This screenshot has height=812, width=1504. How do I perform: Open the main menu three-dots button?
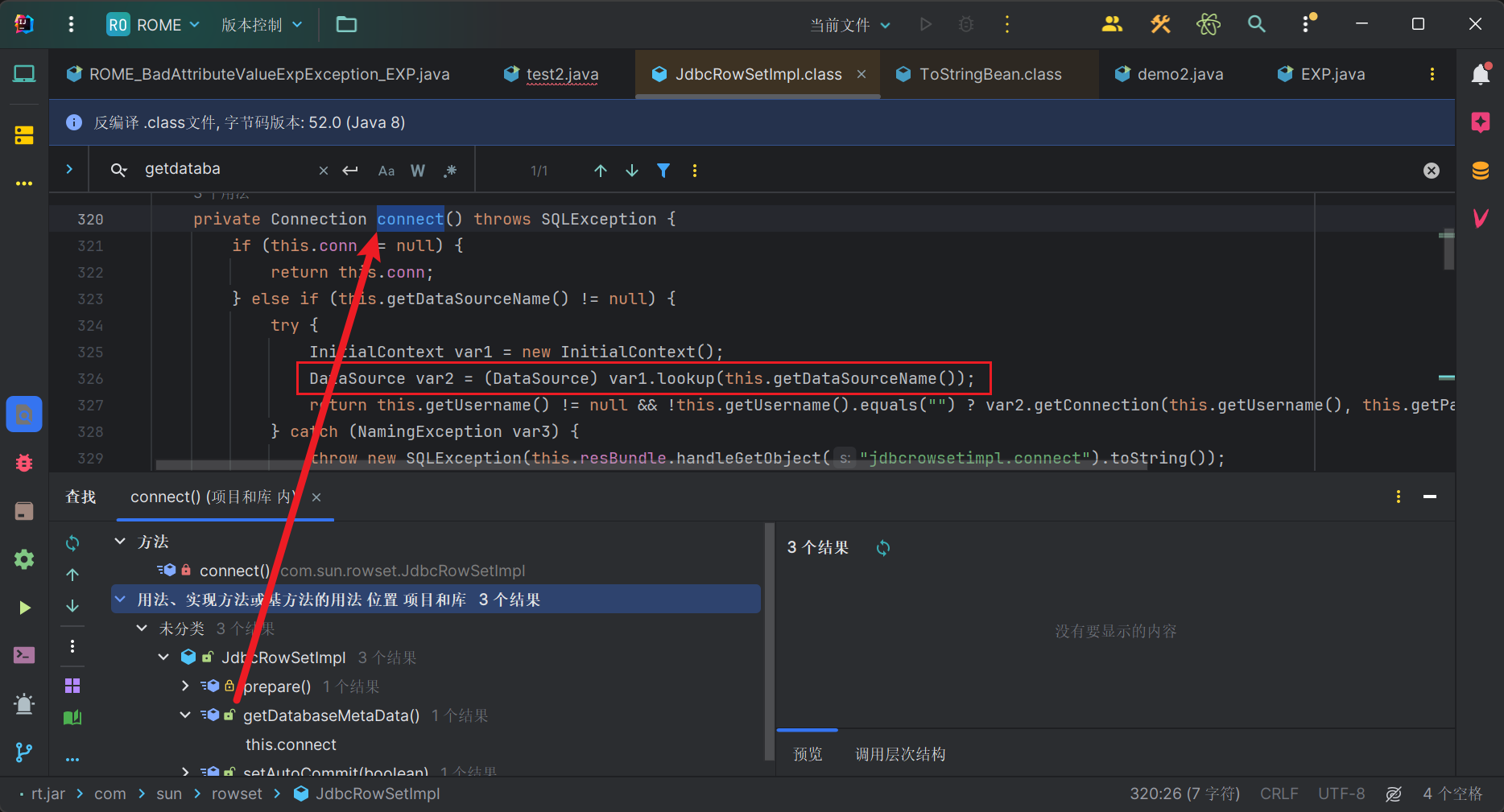point(71,24)
